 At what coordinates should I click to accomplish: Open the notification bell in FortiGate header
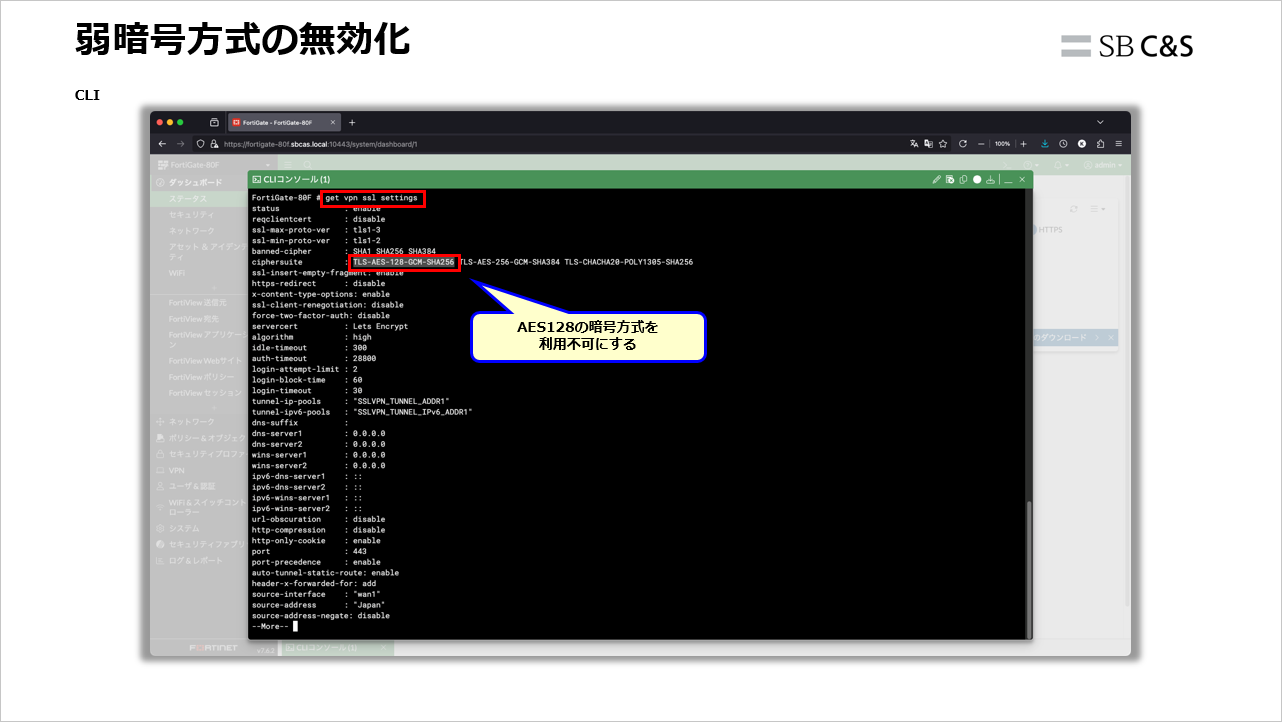coord(1057,164)
